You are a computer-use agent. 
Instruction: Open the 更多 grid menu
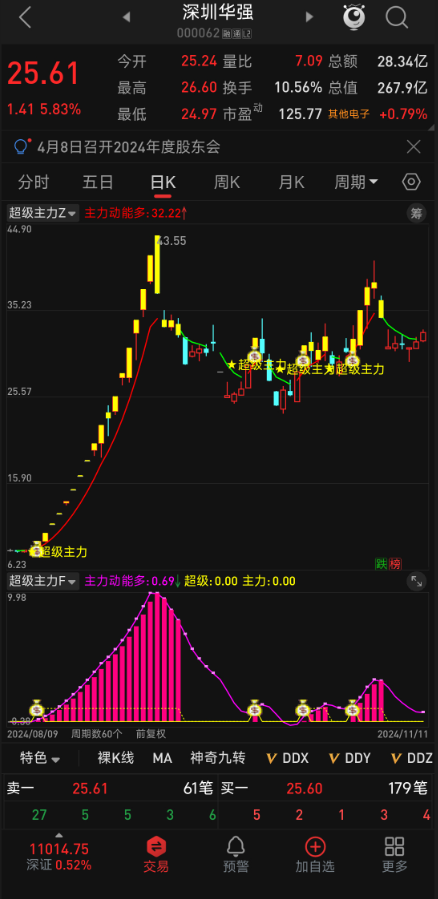click(x=394, y=854)
